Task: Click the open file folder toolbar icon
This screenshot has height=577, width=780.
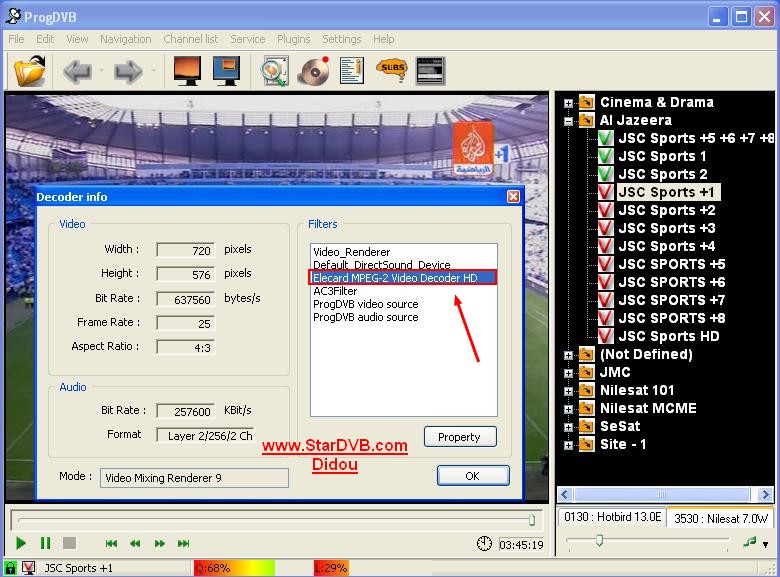Action: 30,71
